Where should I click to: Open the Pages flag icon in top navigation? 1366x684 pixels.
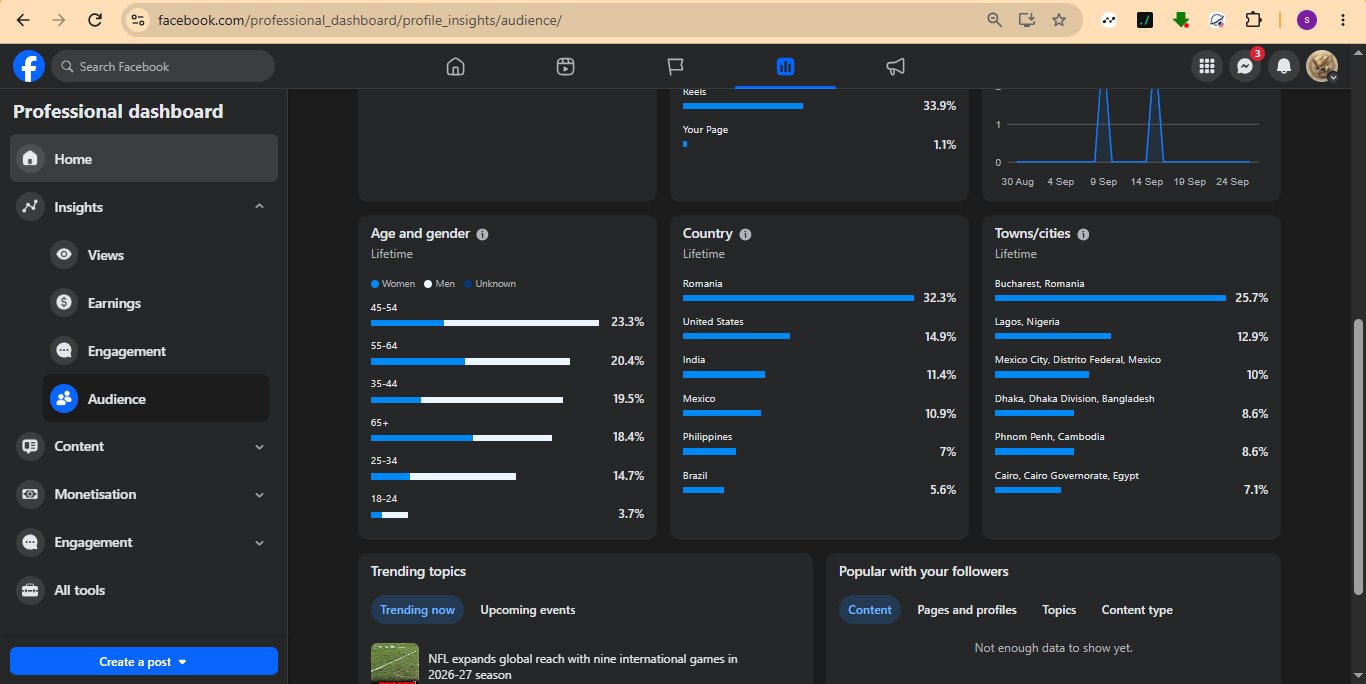coord(676,67)
